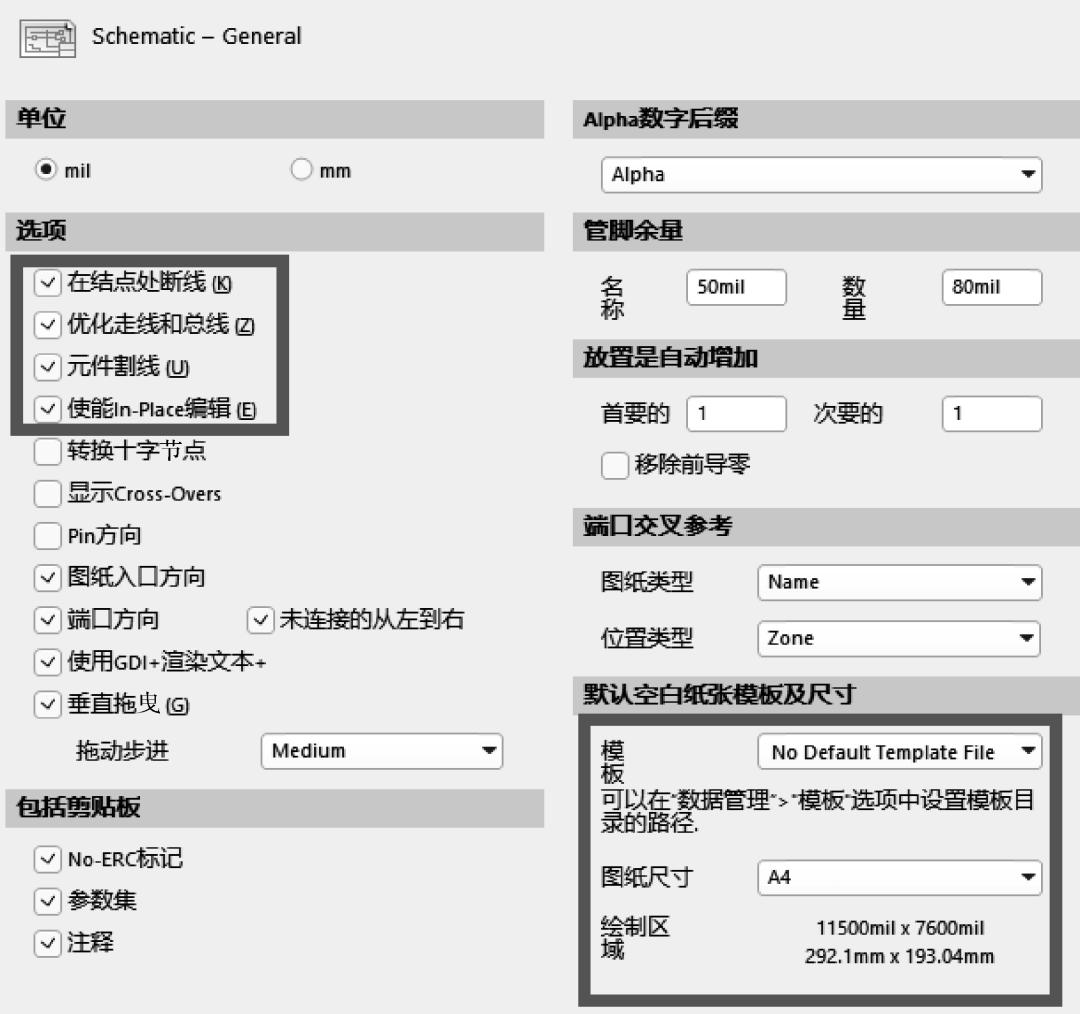Select the mm unit radio button
The height and width of the screenshot is (1014, 1080).
pyautogui.click(x=302, y=170)
